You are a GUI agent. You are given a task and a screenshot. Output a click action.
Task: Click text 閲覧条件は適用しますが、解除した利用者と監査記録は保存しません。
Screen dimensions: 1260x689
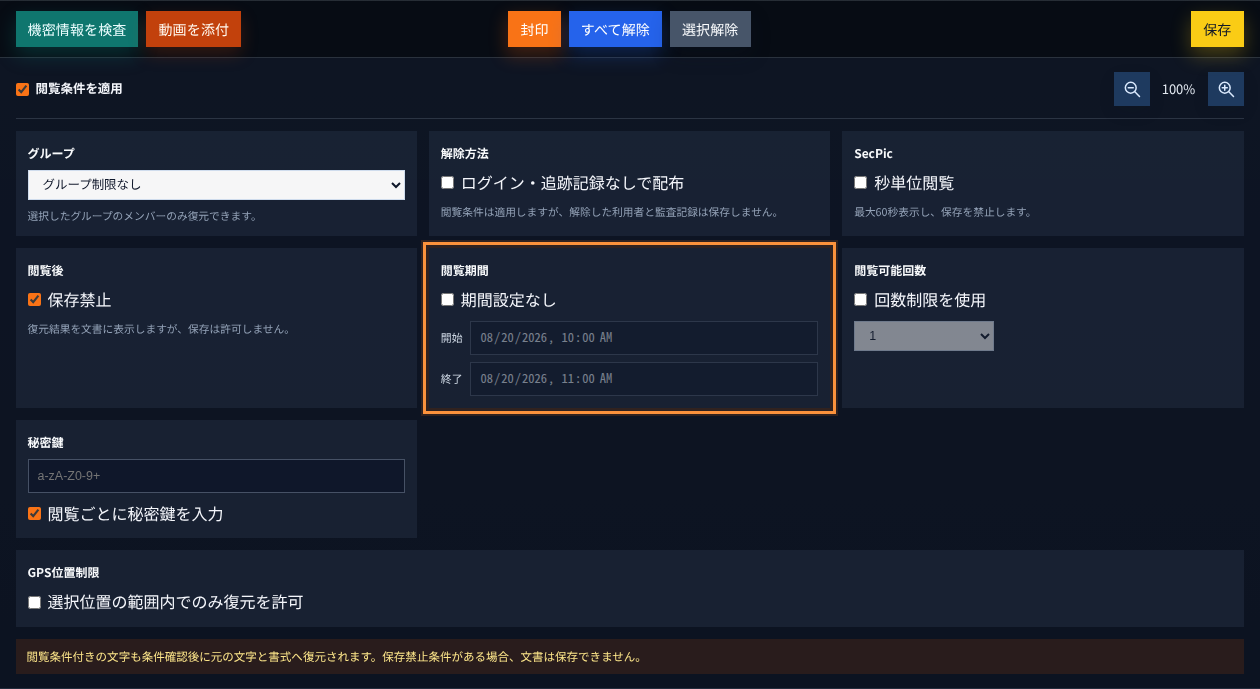pos(609,212)
